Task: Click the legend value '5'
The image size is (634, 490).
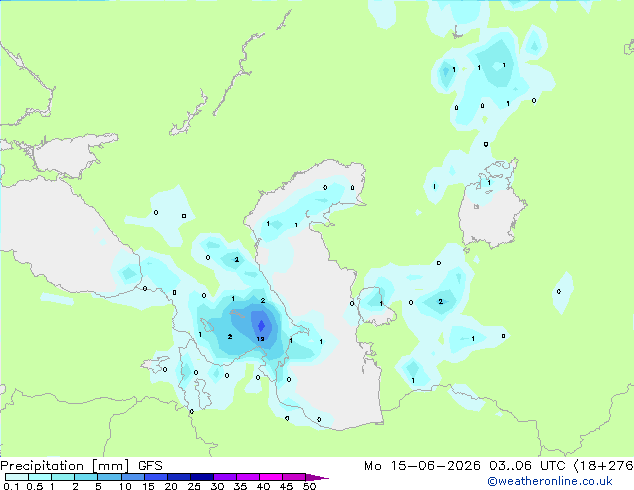Action: (x=98, y=486)
